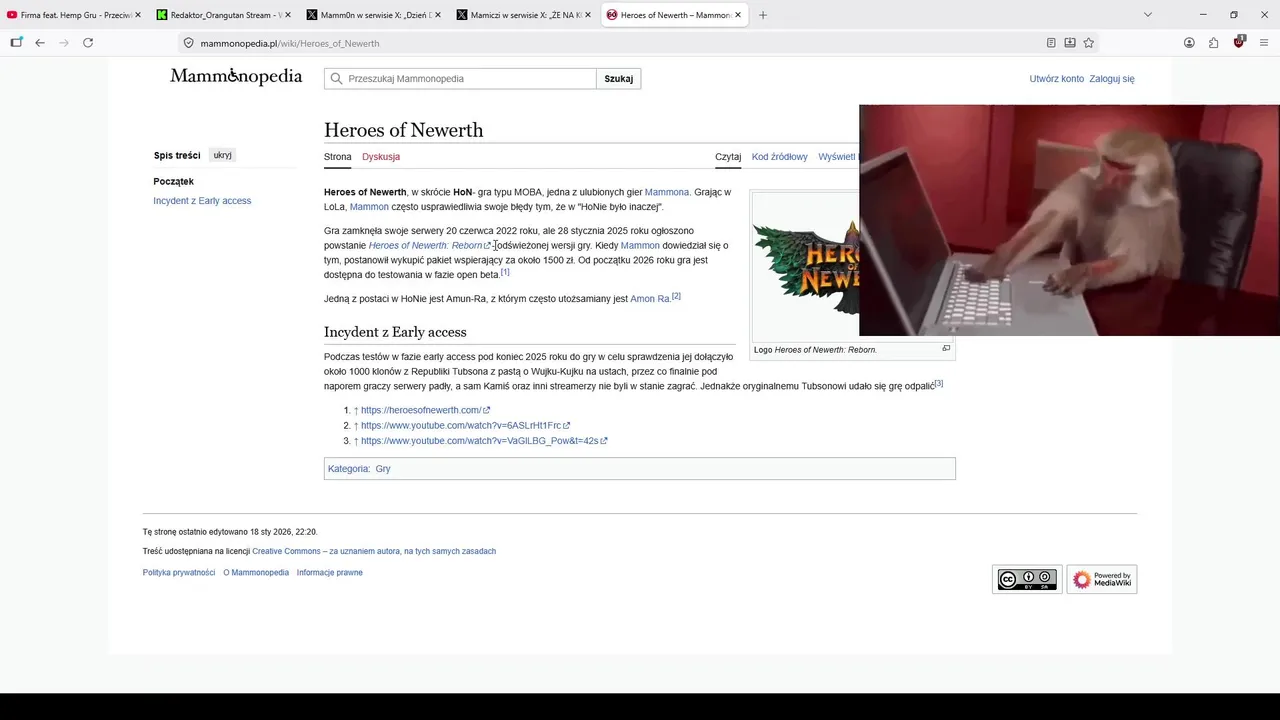Image resolution: width=1280 pixels, height=720 pixels.
Task: Click the Przeszukaj Mammonopedia search field
Action: click(460, 79)
